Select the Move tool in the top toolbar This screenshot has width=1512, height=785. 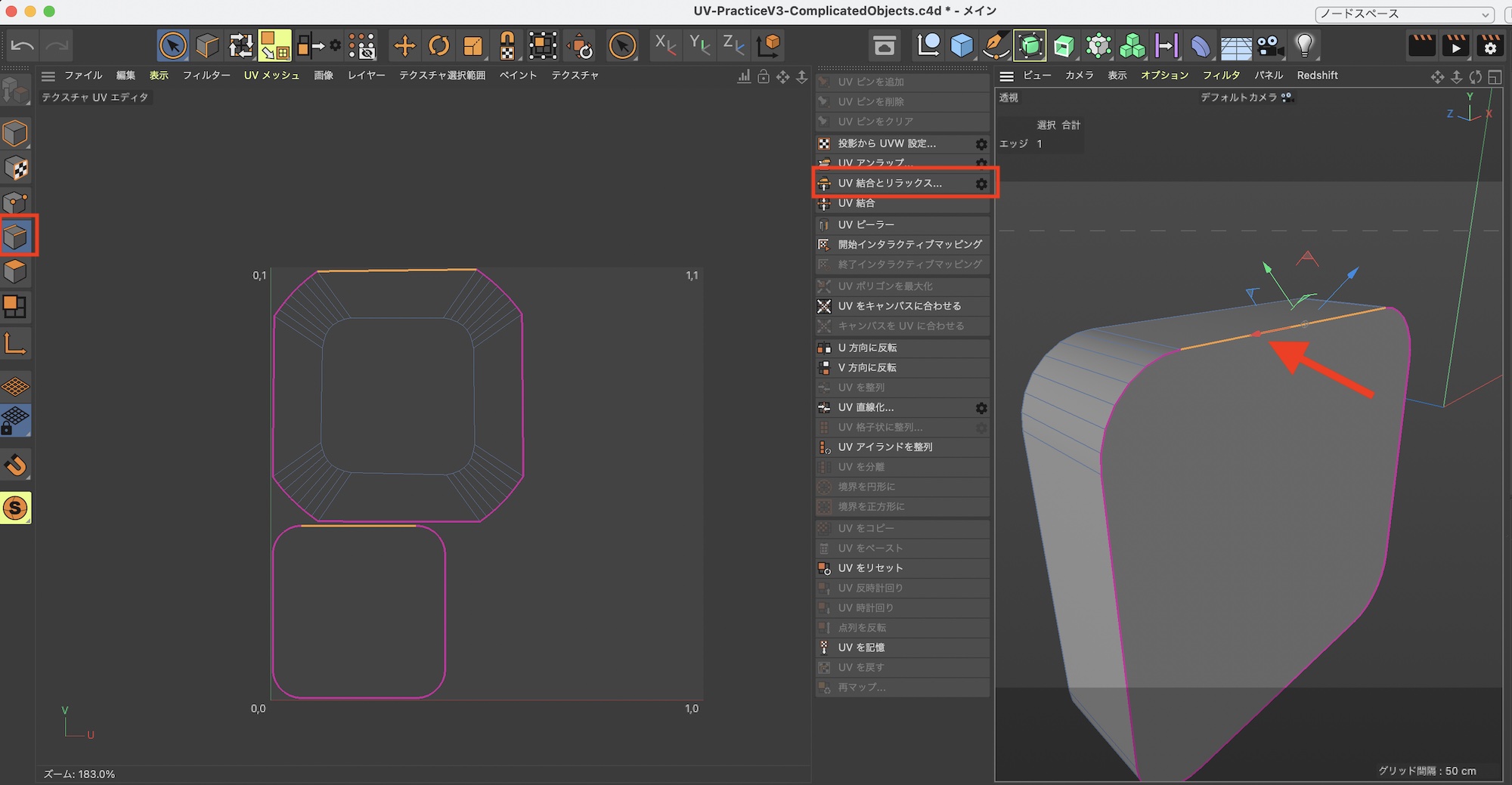(x=404, y=46)
